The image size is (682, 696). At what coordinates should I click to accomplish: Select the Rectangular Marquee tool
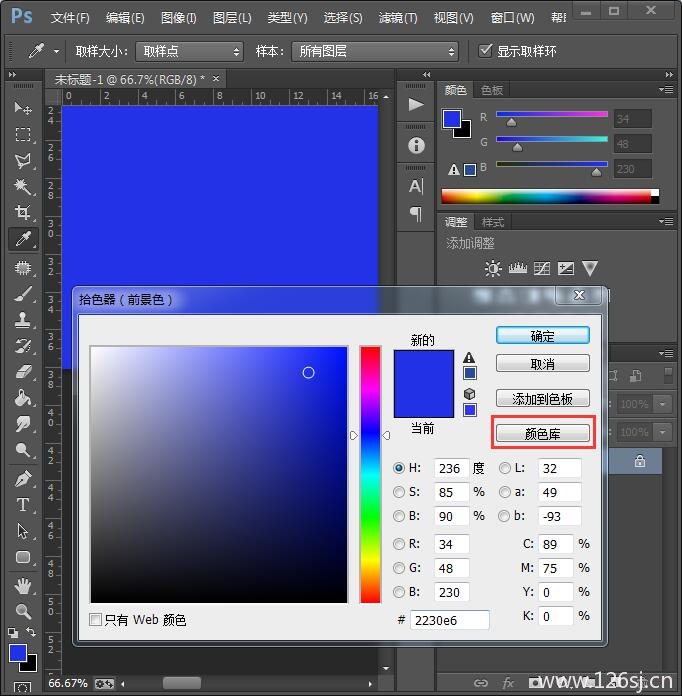pos(23,134)
